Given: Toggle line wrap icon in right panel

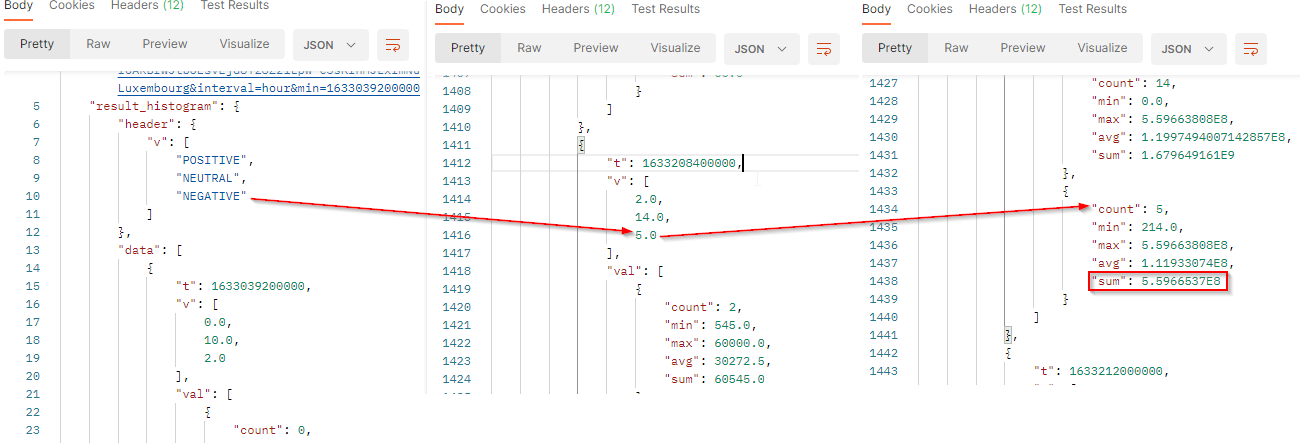Looking at the screenshot, I should [x=1250, y=48].
